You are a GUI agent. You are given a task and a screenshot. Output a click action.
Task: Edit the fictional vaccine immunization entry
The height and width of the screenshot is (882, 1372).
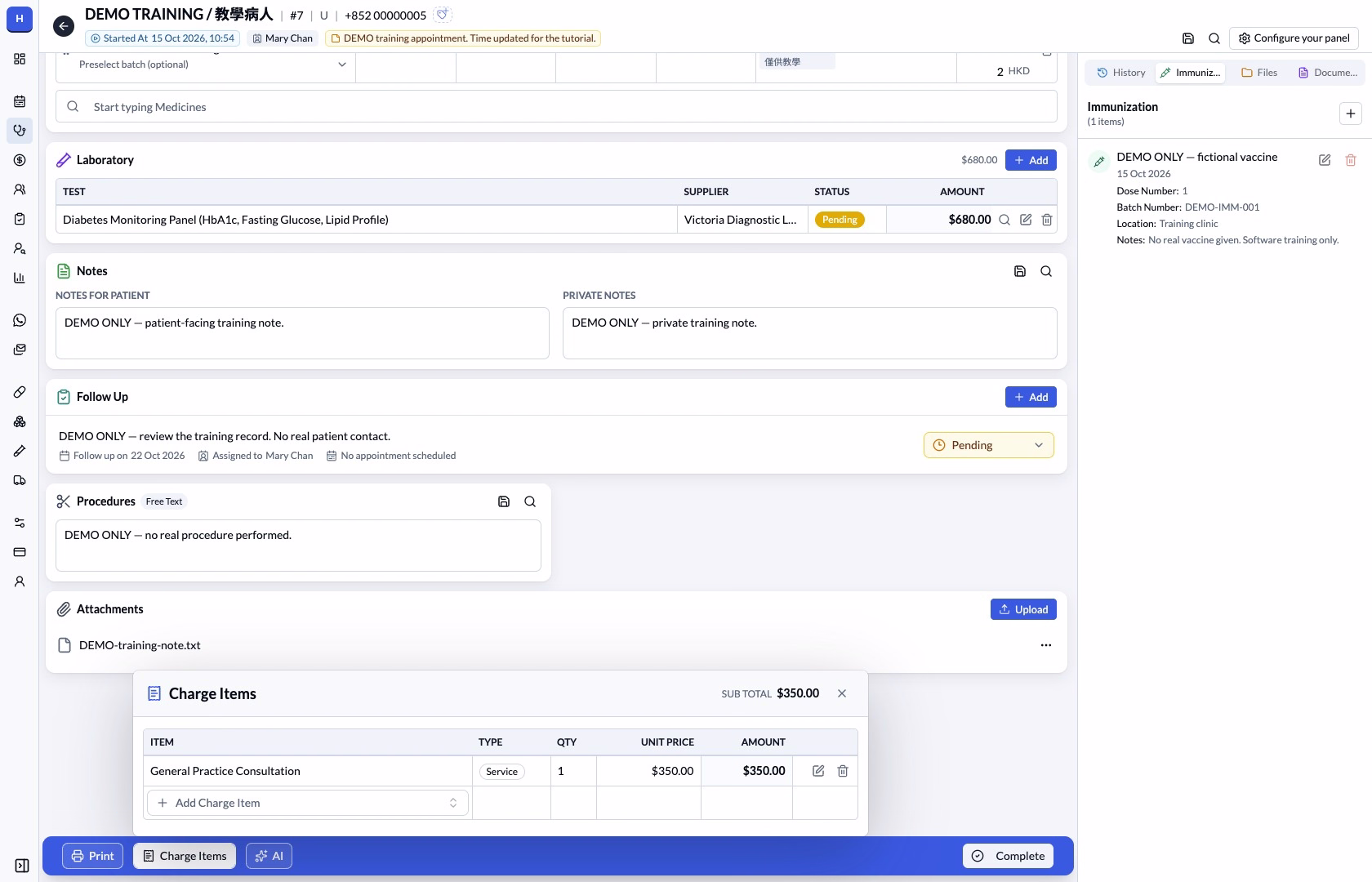[x=1325, y=160]
